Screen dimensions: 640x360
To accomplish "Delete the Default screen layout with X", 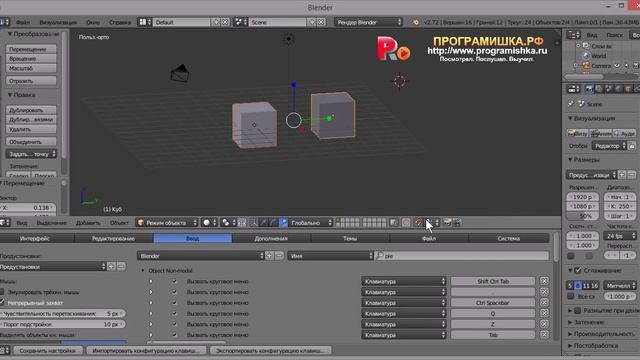I will pos(225,22).
